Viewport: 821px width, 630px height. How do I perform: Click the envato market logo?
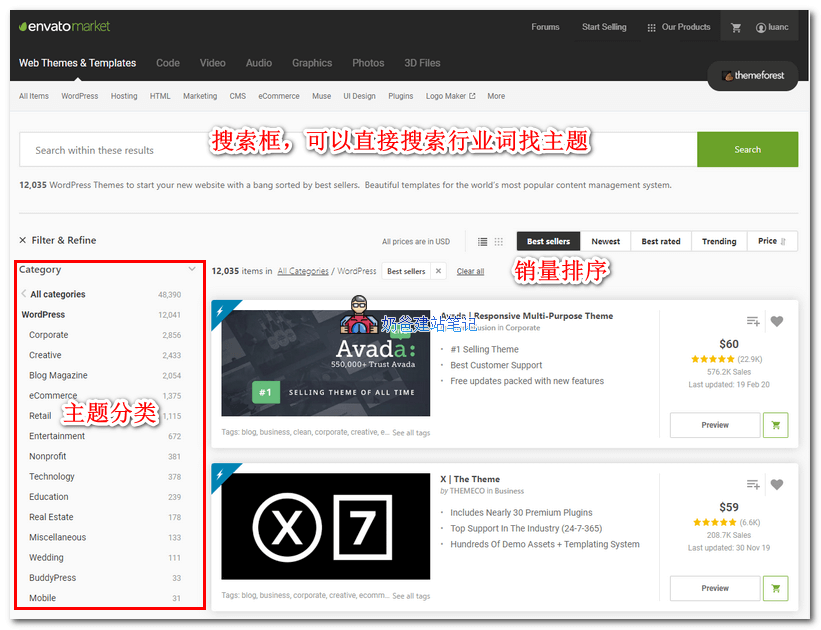[63, 26]
